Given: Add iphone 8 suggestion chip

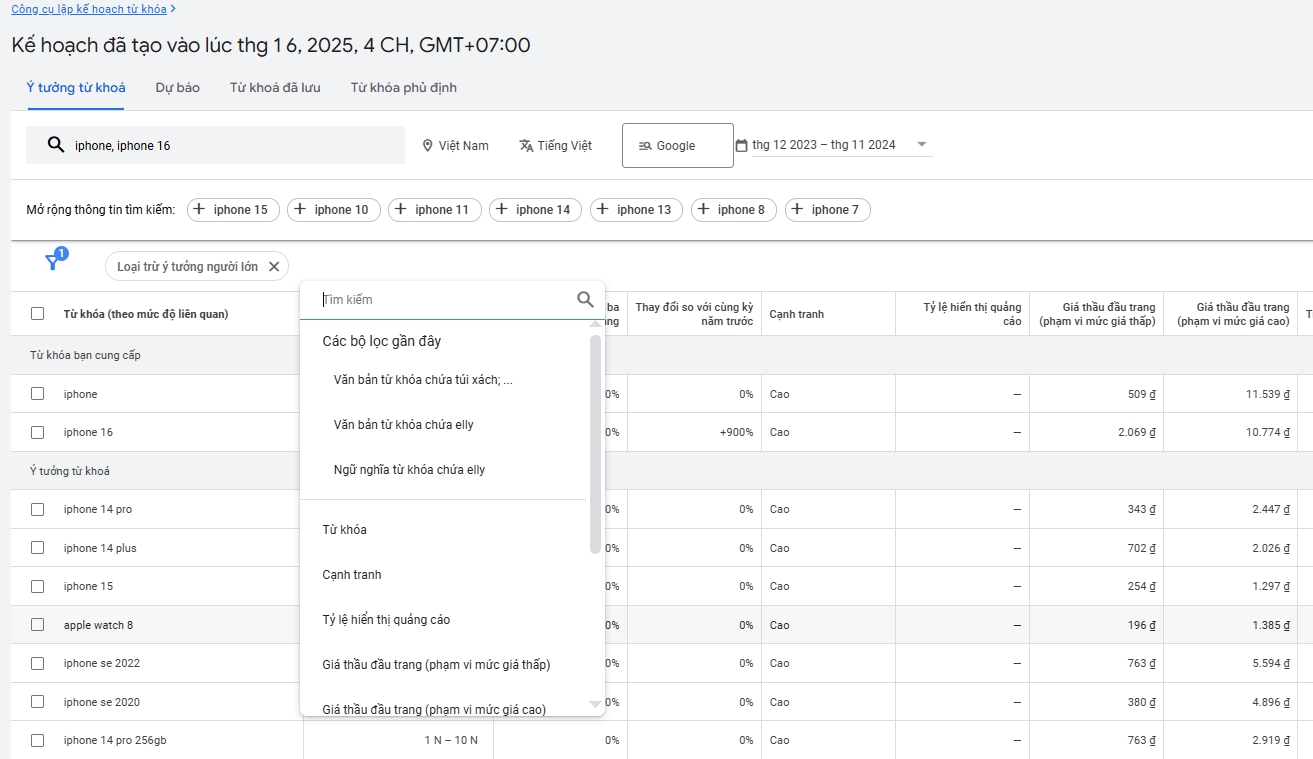Looking at the screenshot, I should (734, 210).
